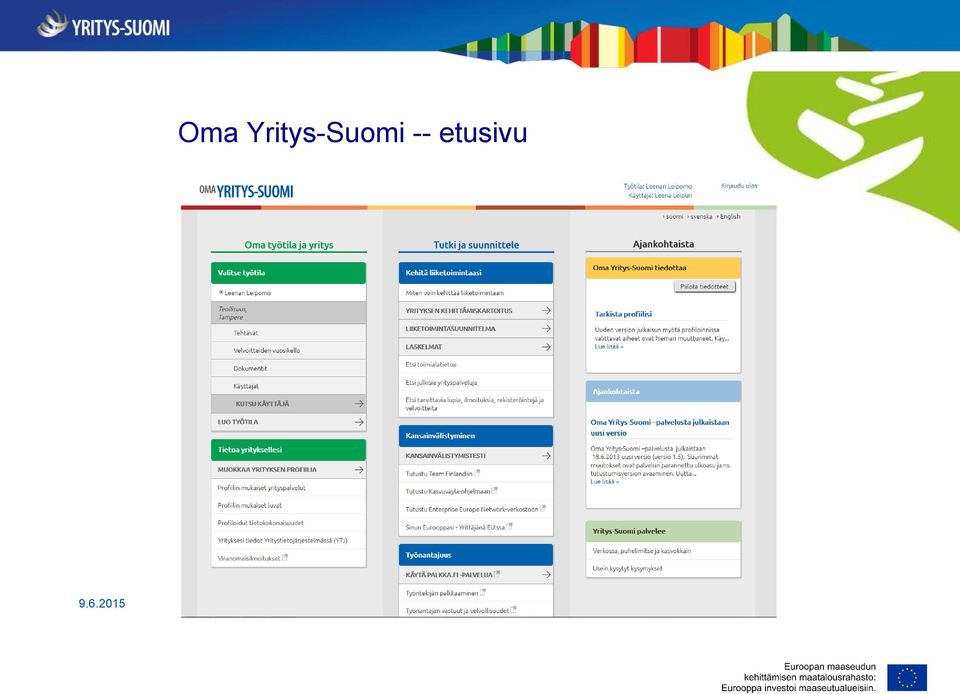960x694 pixels.
Task: Click Lue lisää under Tarkista profiilisi
Action: [x=609, y=347]
